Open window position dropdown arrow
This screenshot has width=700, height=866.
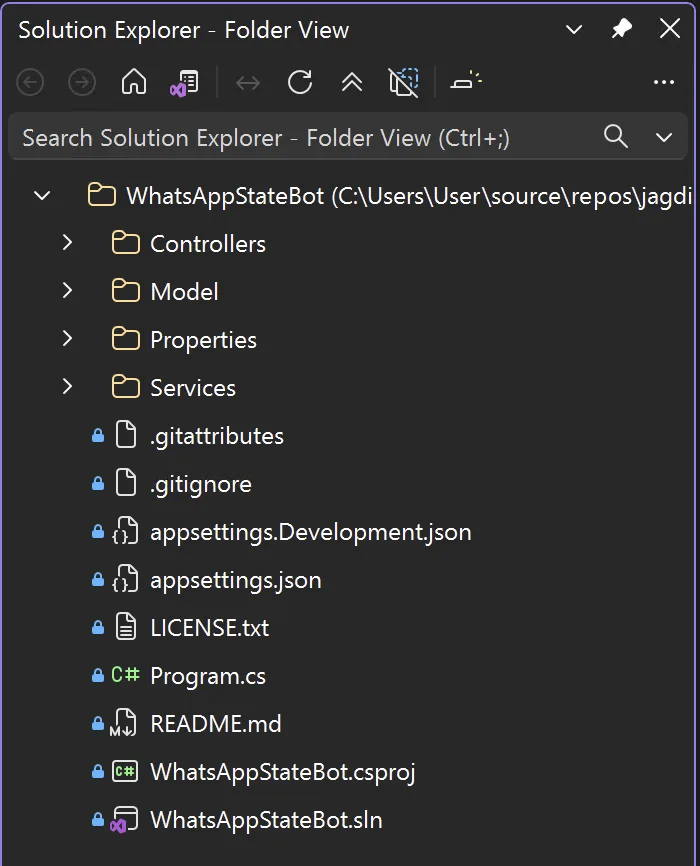[574, 29]
